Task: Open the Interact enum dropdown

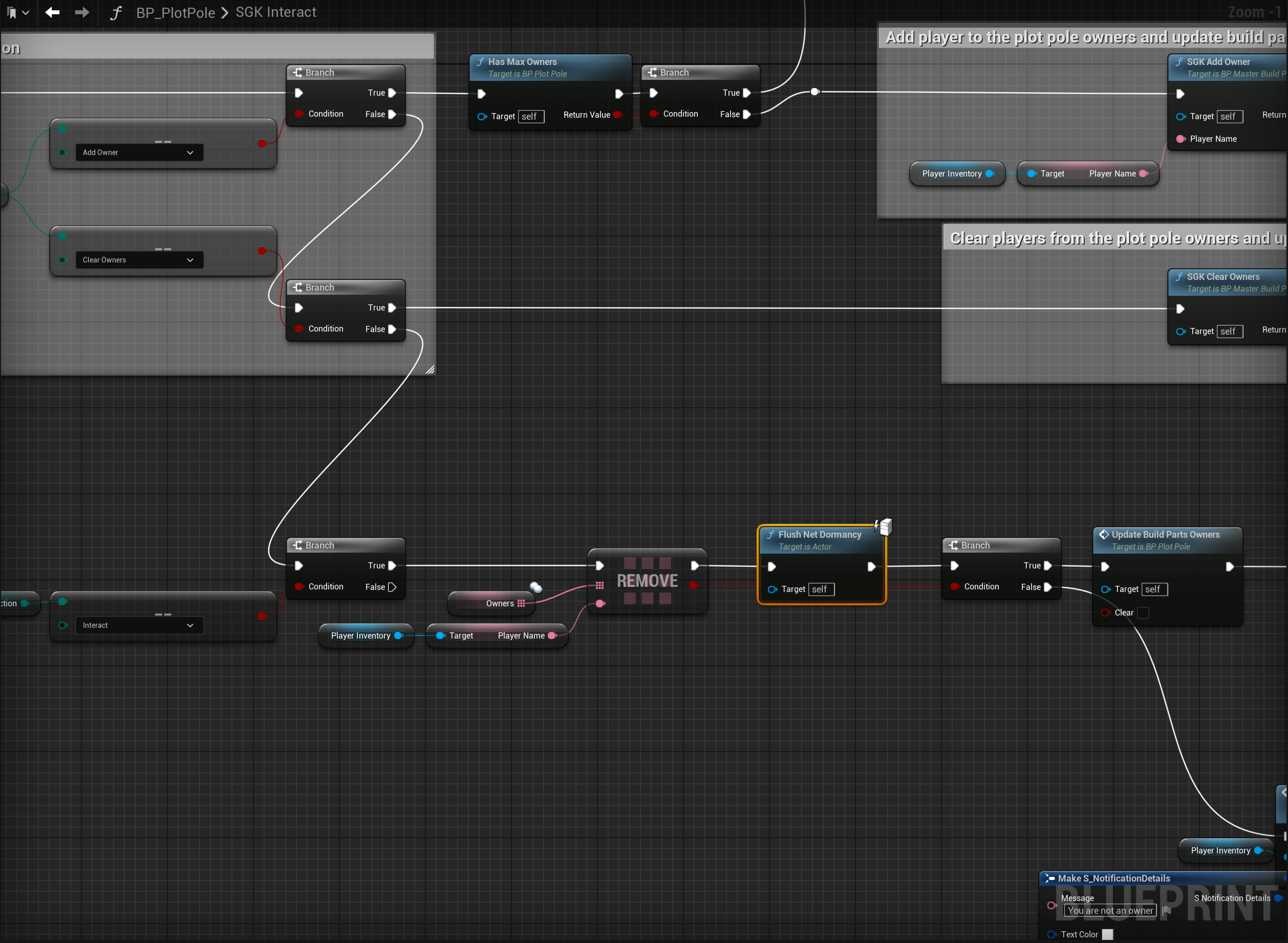Action: [139, 625]
